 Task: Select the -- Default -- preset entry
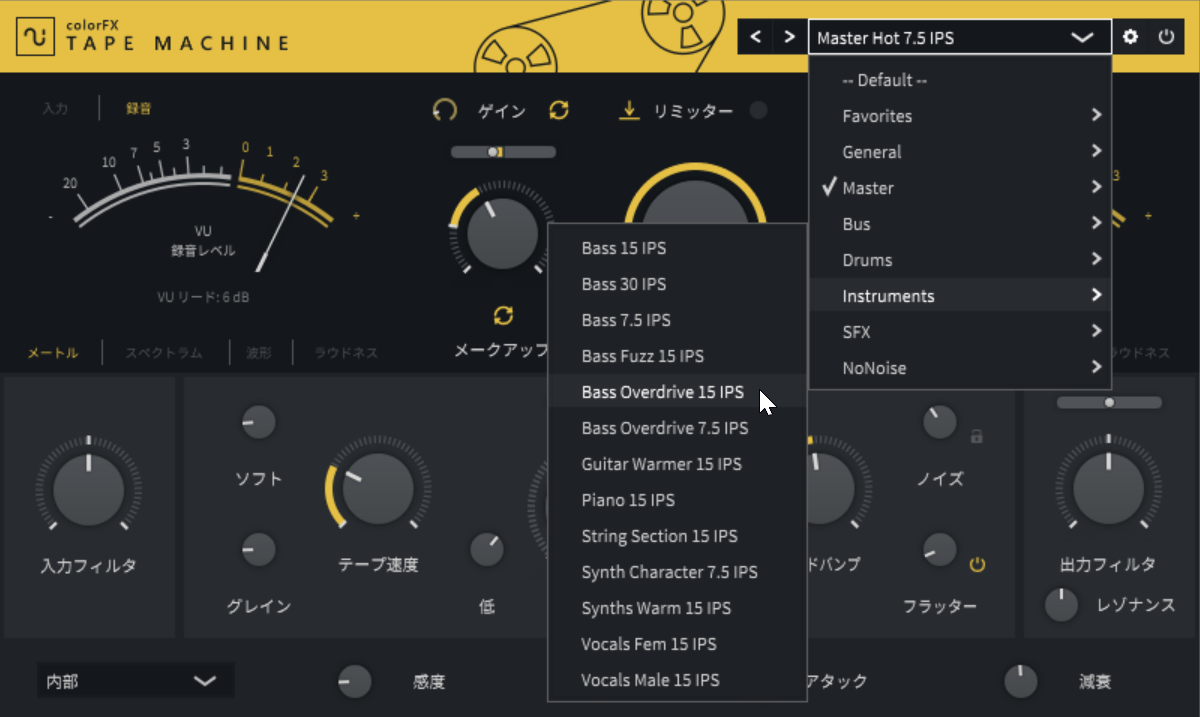[960, 80]
